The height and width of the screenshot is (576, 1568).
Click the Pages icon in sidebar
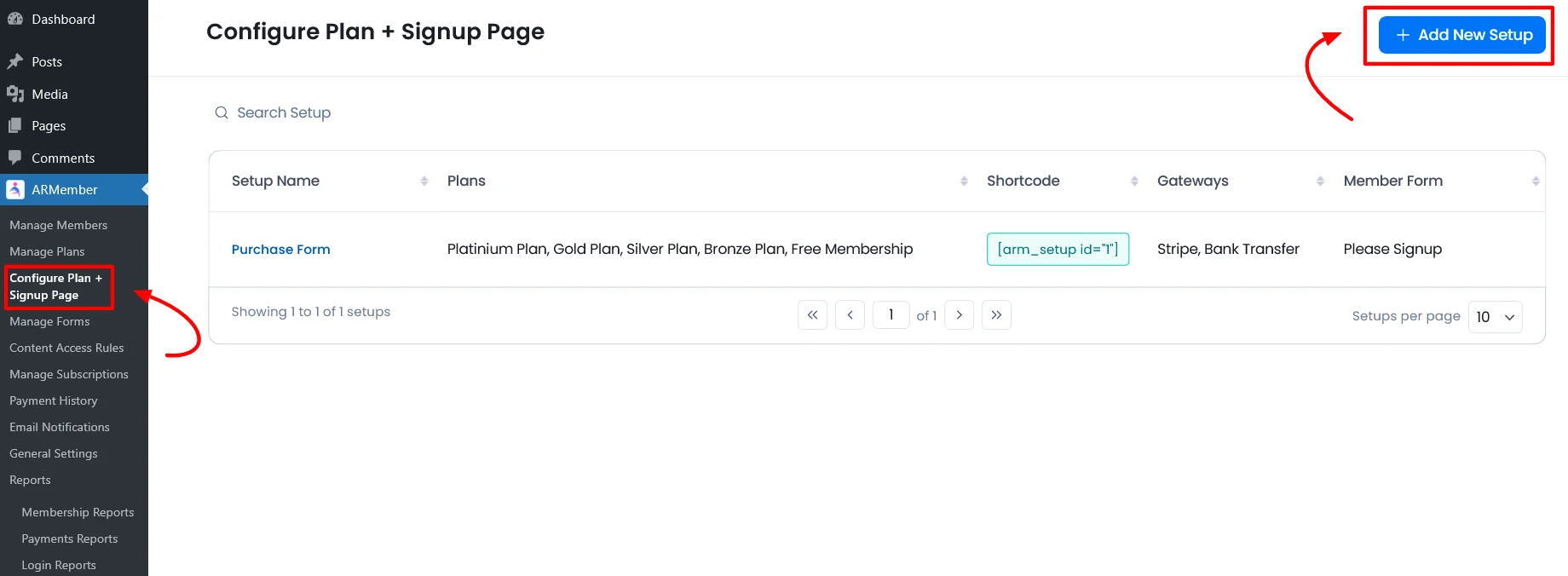coord(15,125)
